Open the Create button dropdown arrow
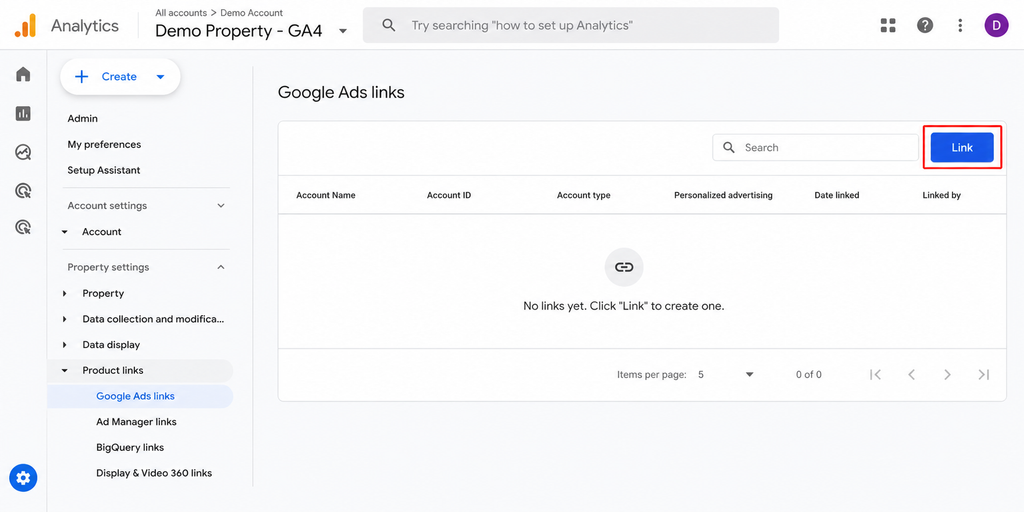 point(161,77)
